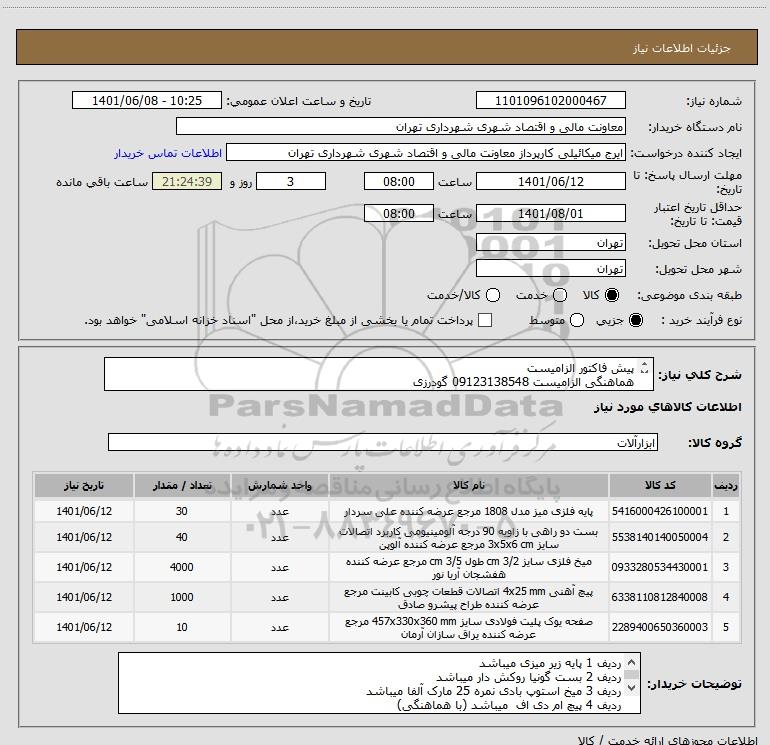The height and width of the screenshot is (745, 770).
Task: Click the ردیف column header
Action: (725, 485)
